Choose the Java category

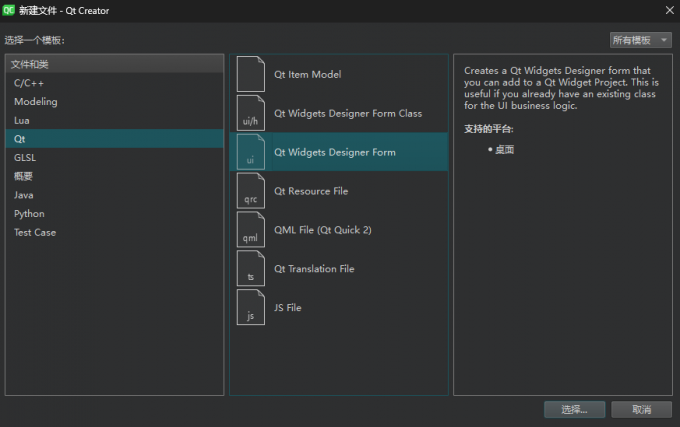[x=24, y=195]
